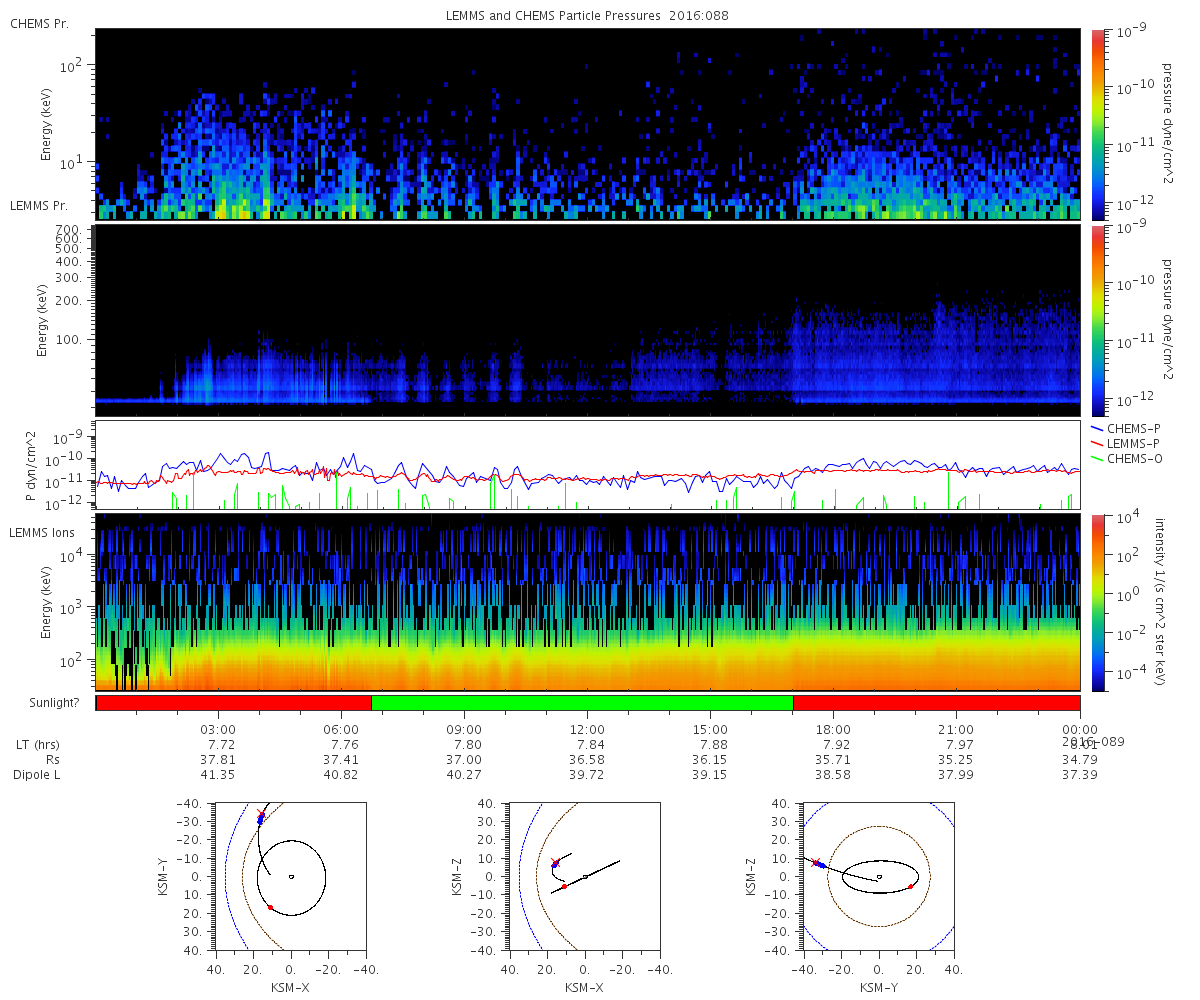Image resolution: width=1200 pixels, height=1000 pixels.
Task: Click the red marker on the KSM-X/KSM-Y orbit
Action: click(270, 907)
